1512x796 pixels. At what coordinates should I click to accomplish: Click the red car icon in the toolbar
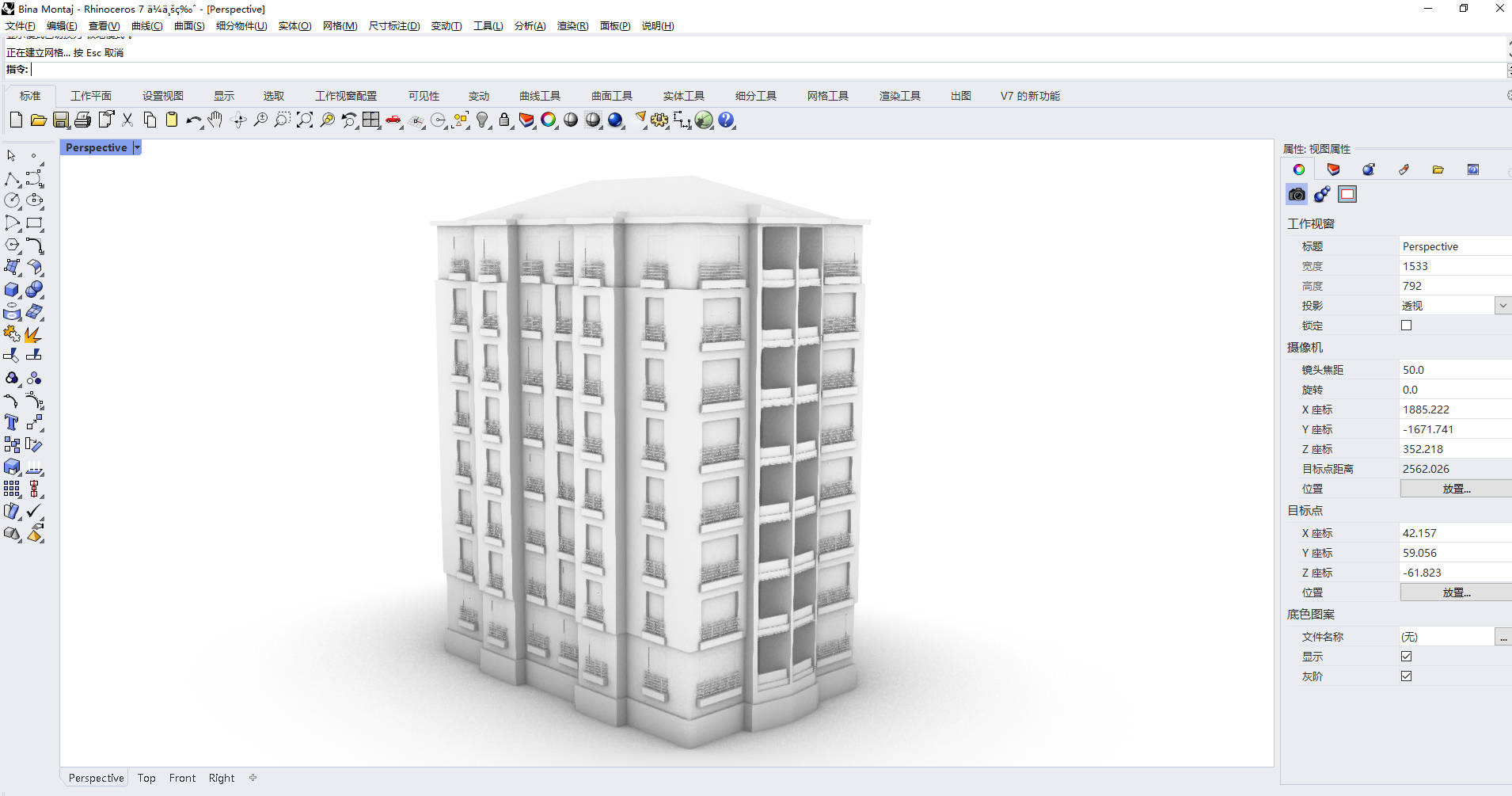393,120
